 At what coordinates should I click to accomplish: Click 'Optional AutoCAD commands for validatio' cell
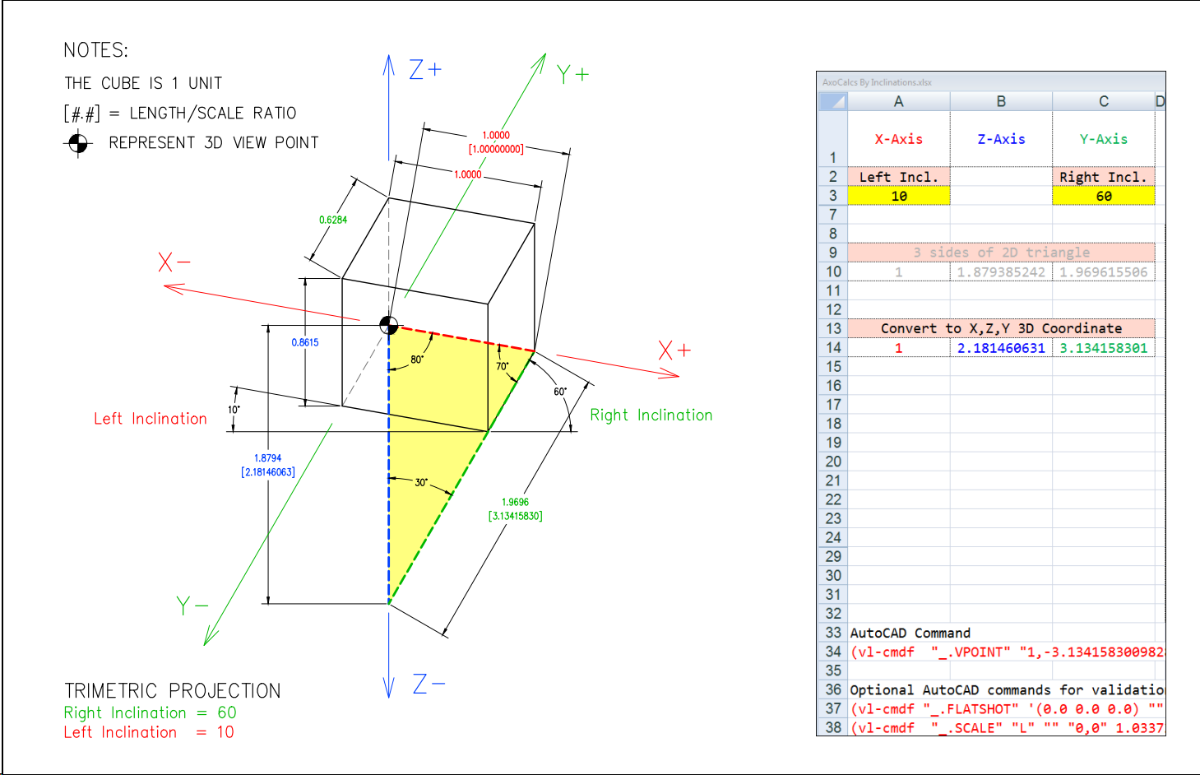[1006, 690]
